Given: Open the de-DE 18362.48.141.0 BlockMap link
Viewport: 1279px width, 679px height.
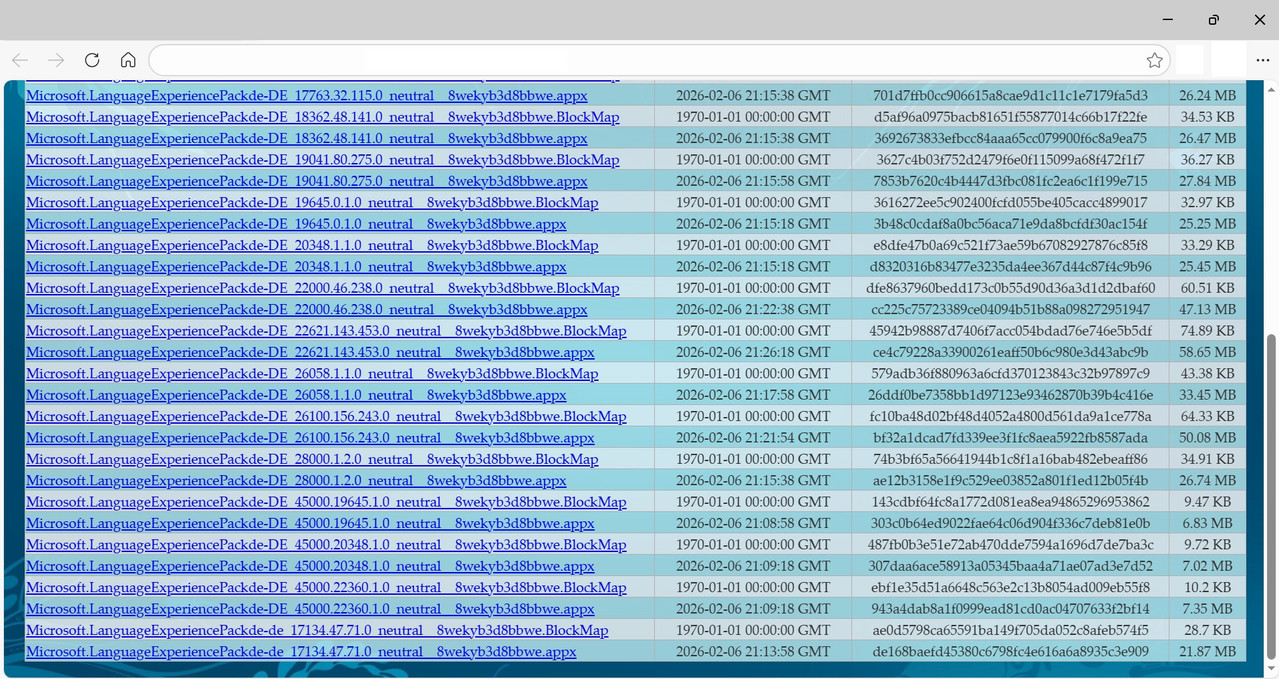Looking at the screenshot, I should pyautogui.click(x=323, y=117).
